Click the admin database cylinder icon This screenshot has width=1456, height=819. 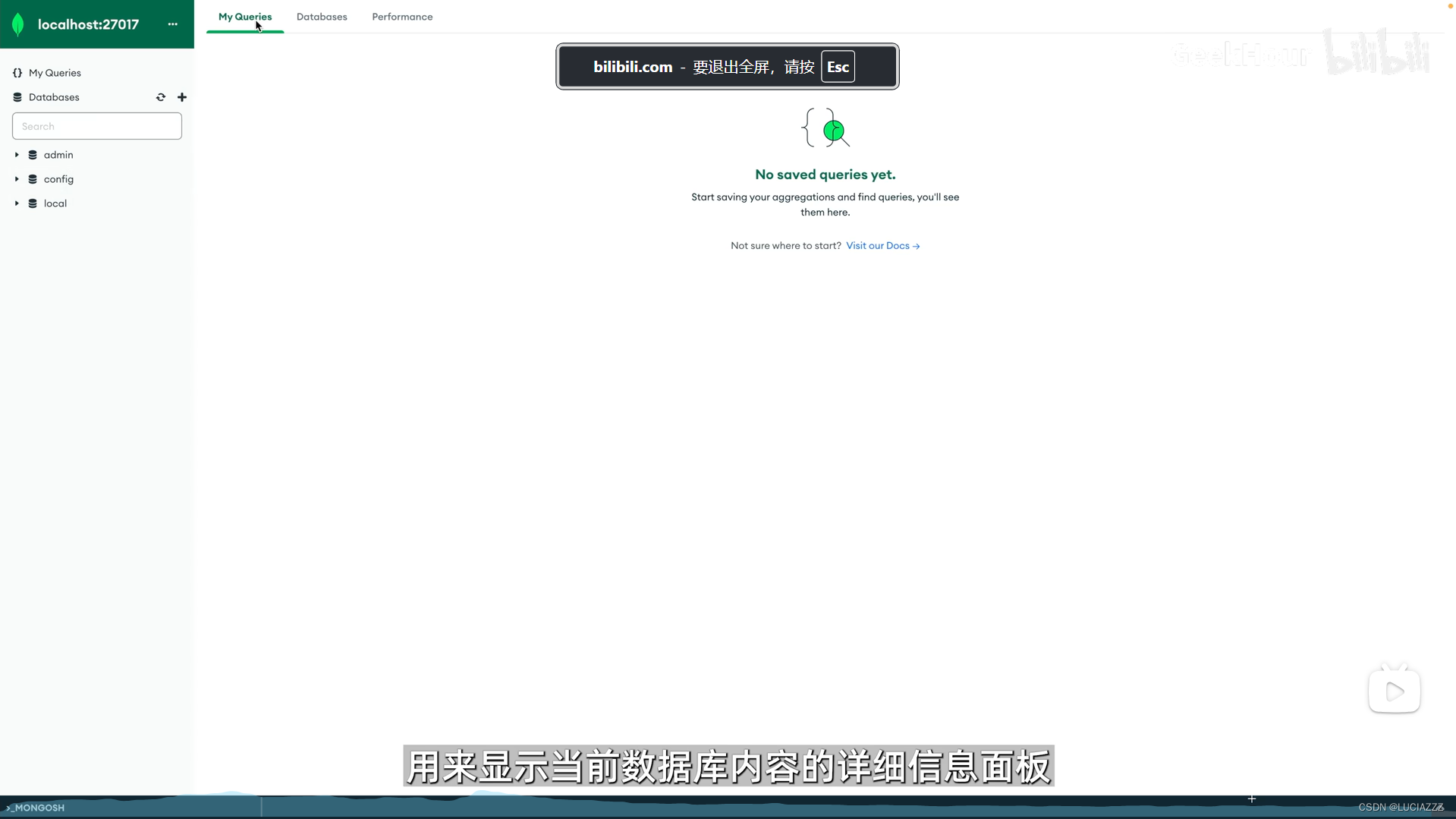[33, 154]
